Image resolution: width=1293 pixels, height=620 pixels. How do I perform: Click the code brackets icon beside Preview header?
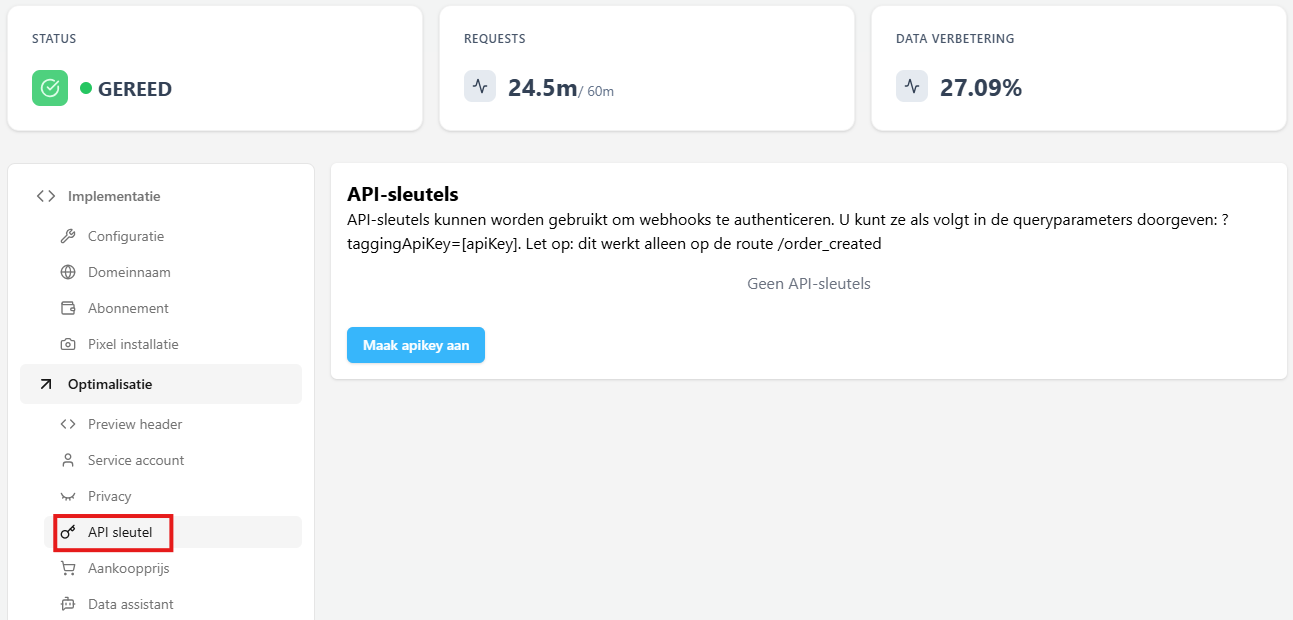[68, 425]
